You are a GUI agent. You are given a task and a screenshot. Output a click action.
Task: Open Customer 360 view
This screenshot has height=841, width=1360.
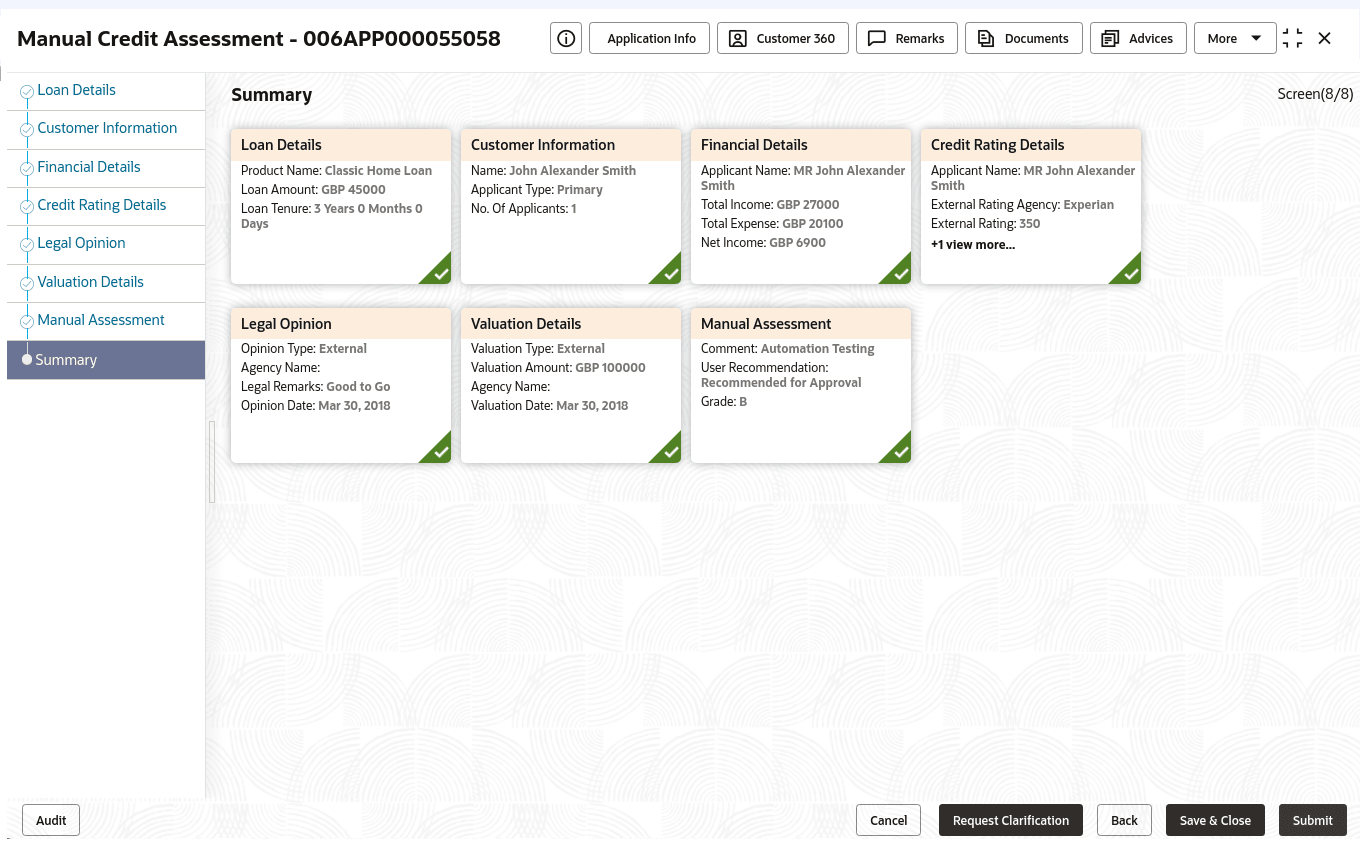[783, 38]
